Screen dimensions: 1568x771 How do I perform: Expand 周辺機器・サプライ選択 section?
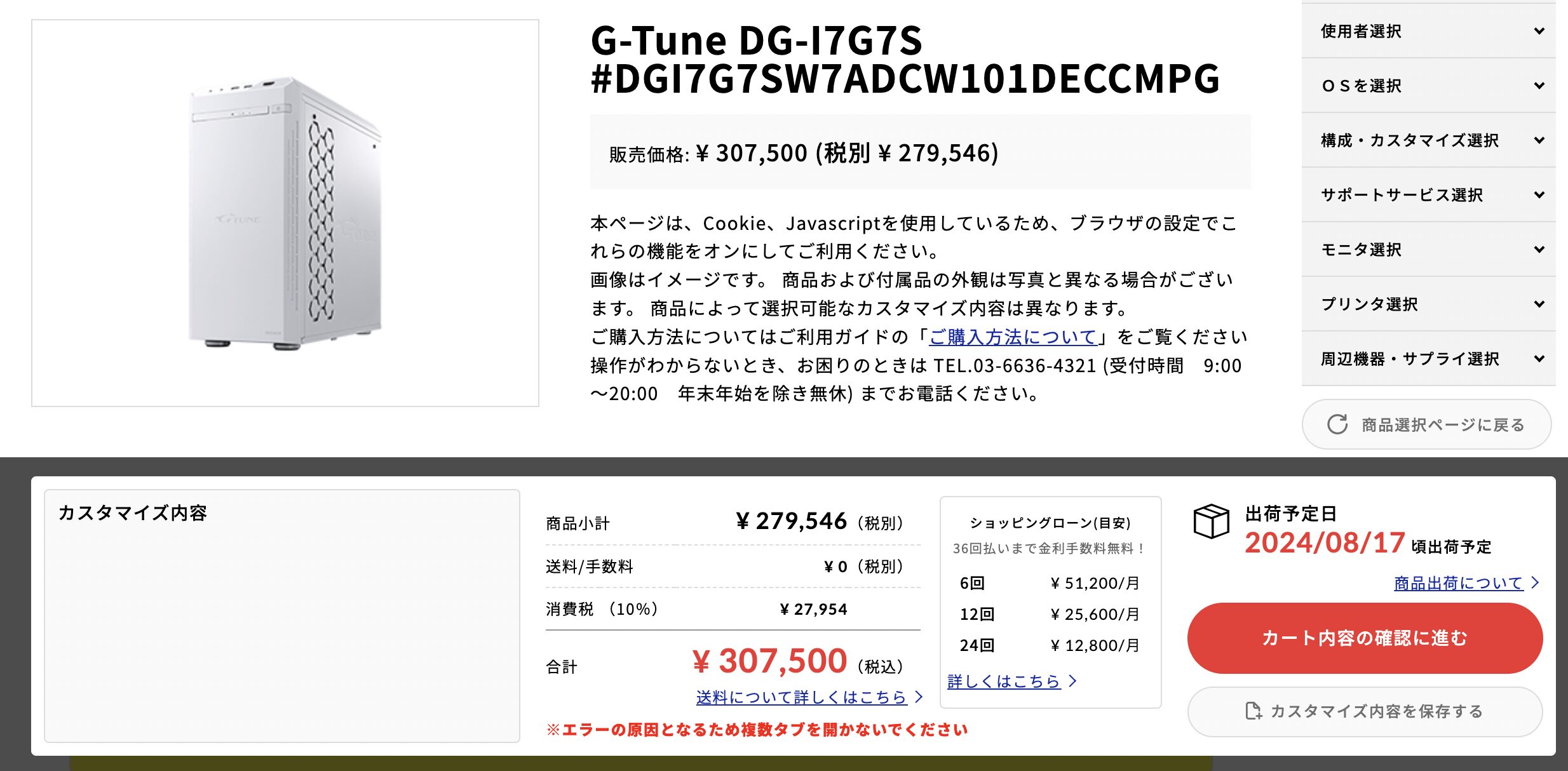click(1428, 359)
